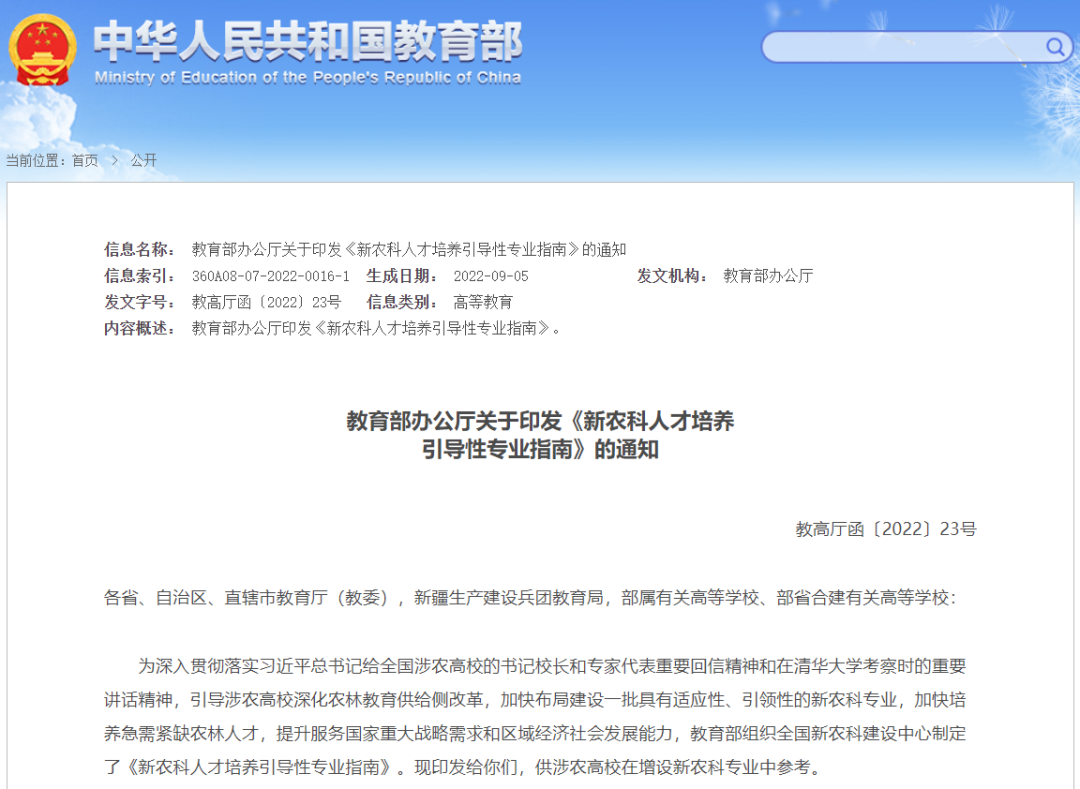Click the 中华人民共和国教育部 site title
Image resolution: width=1080 pixels, height=789 pixels.
click(x=308, y=41)
